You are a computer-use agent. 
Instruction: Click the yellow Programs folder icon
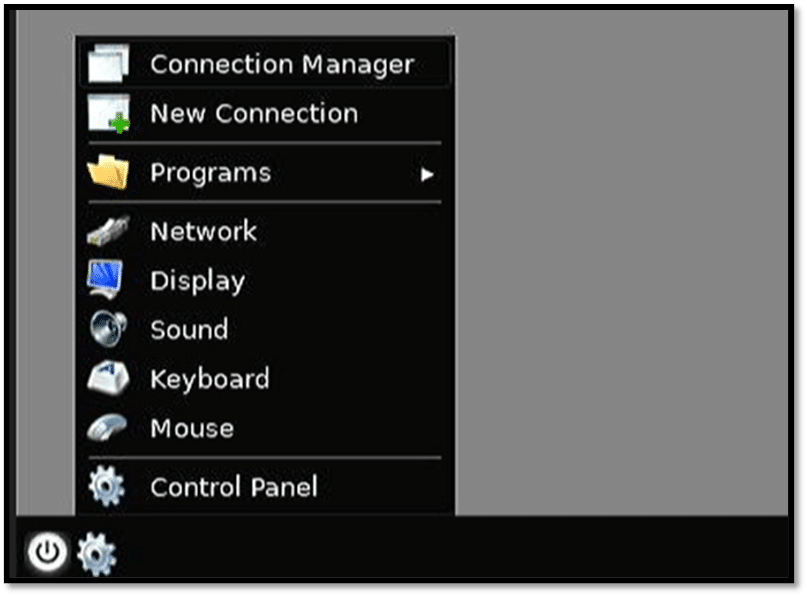[x=108, y=172]
